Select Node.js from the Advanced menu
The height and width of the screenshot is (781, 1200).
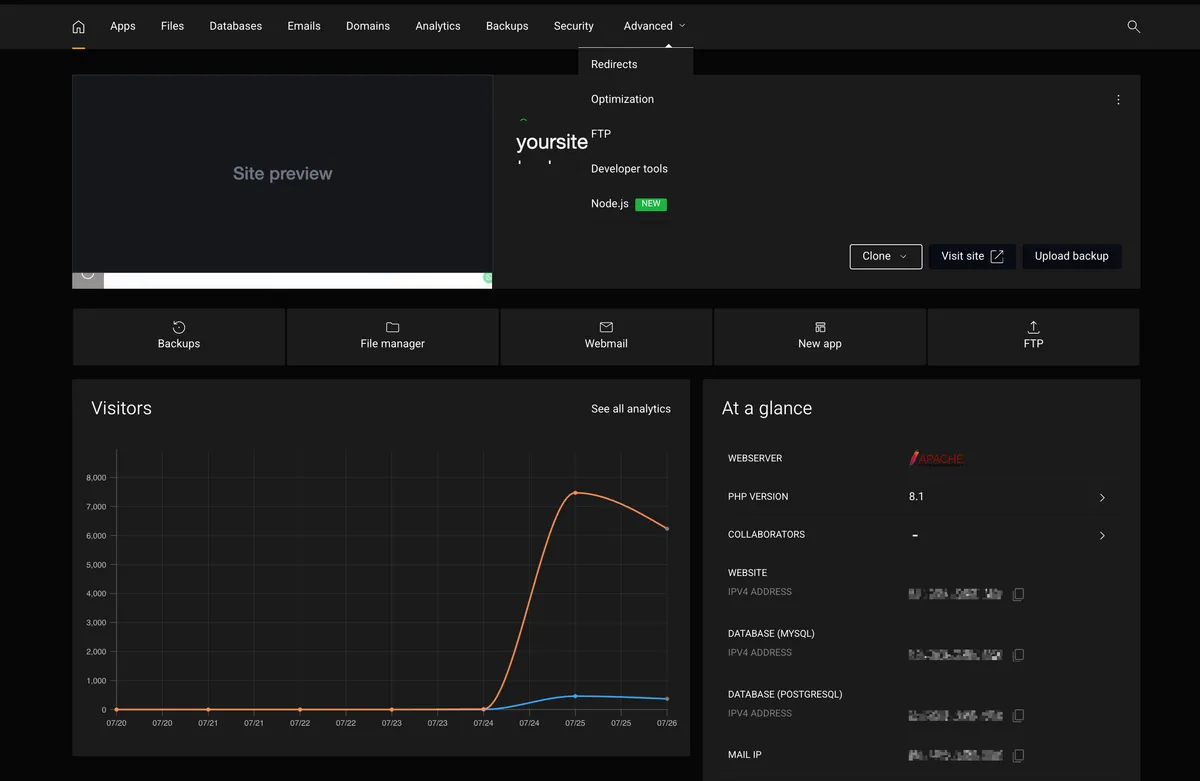click(x=610, y=204)
